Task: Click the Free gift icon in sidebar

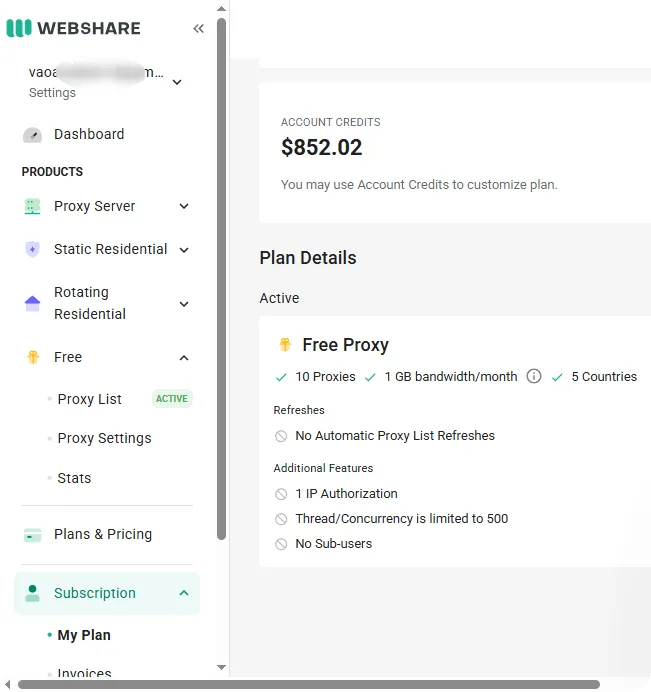Action: click(33, 357)
